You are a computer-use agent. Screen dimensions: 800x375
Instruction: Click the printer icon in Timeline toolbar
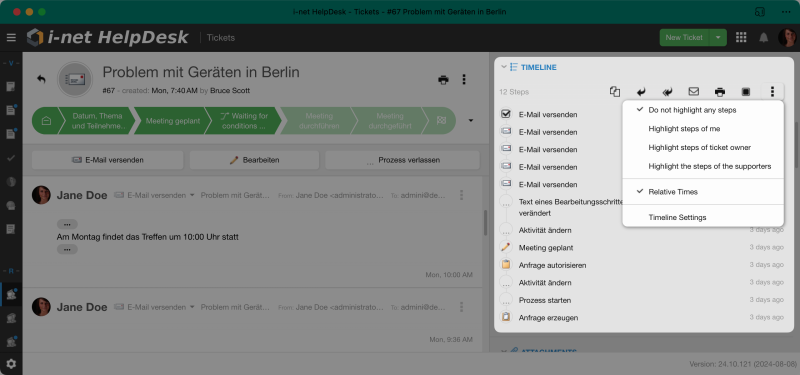[x=720, y=92]
